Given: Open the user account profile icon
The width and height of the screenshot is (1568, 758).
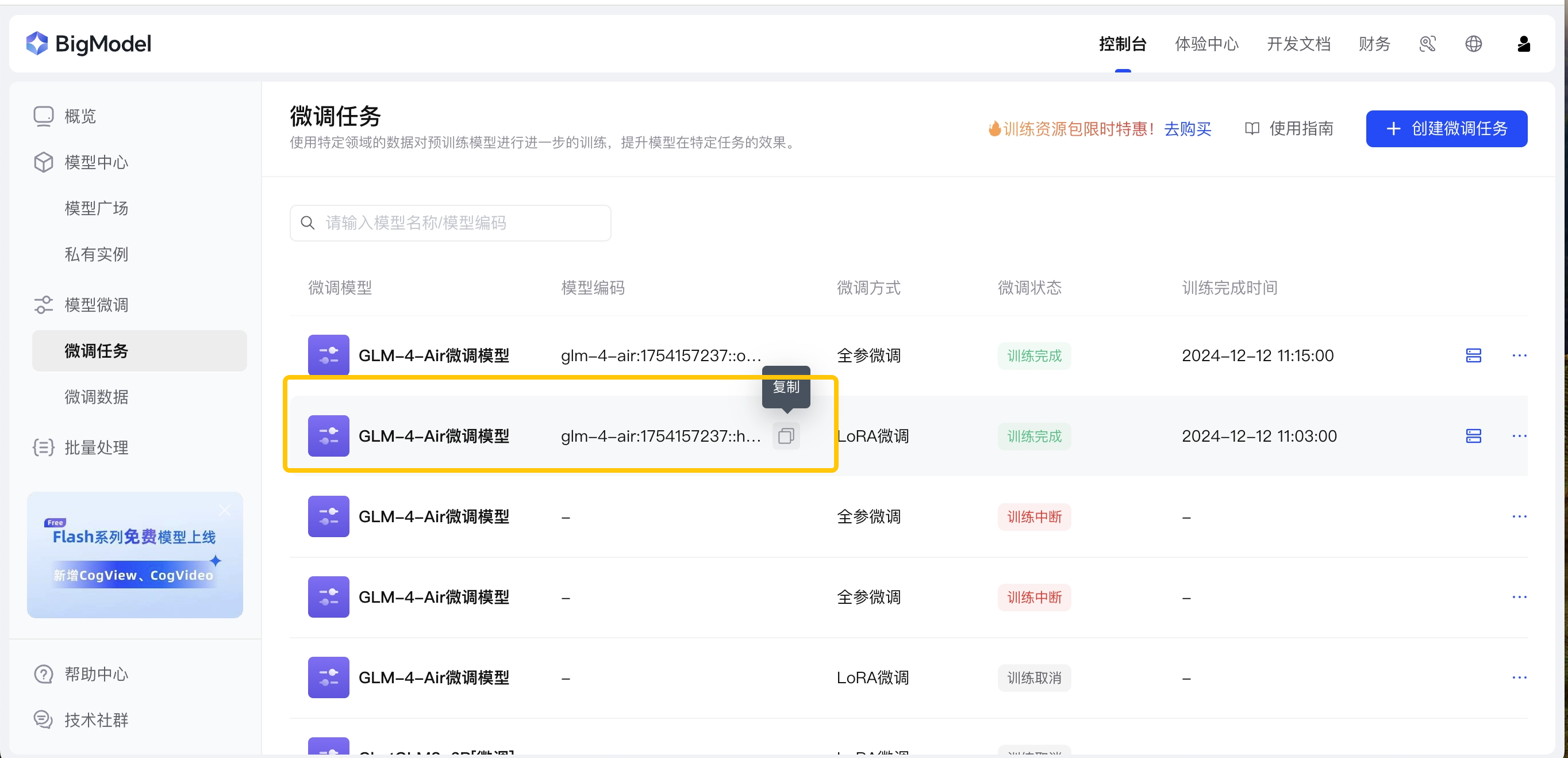Looking at the screenshot, I should click(1524, 44).
